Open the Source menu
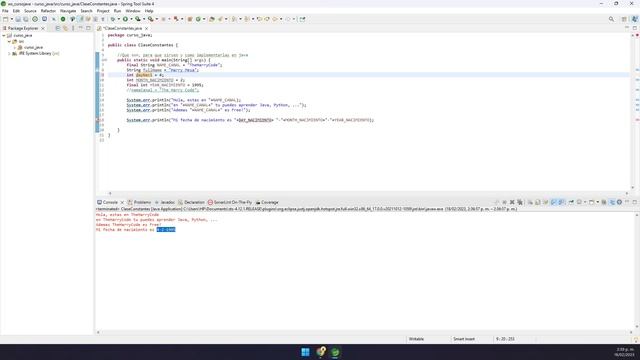The height and width of the screenshot is (360, 640). (x=30, y=11)
